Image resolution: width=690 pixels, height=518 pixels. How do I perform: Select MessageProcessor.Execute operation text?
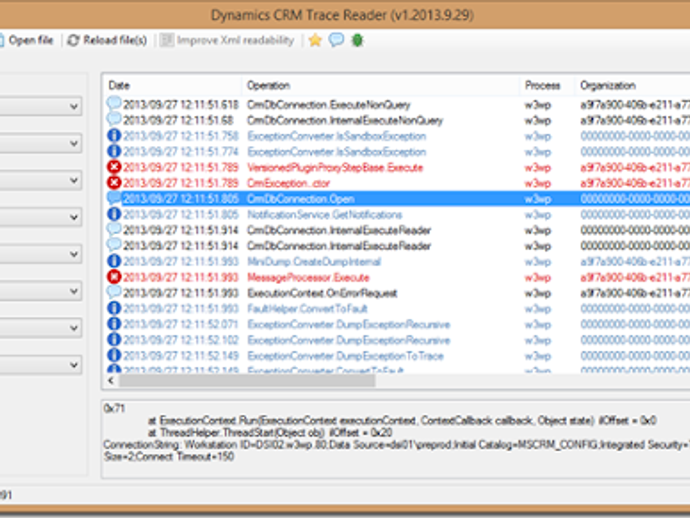[x=308, y=278]
